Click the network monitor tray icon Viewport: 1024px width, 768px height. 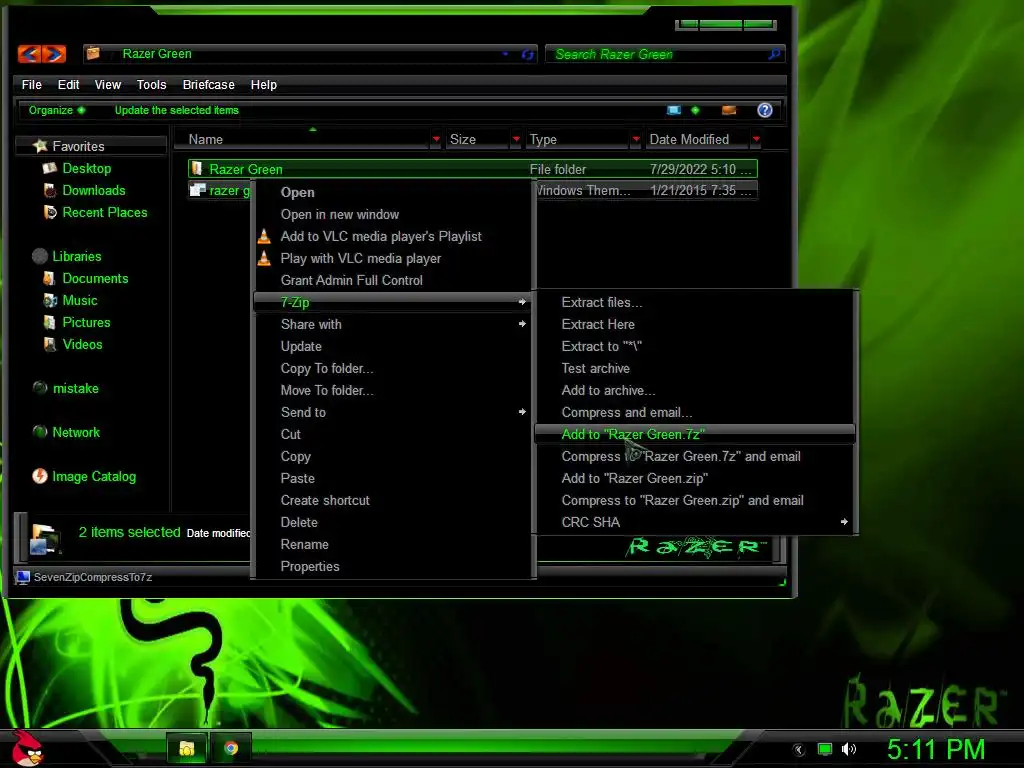[825, 749]
